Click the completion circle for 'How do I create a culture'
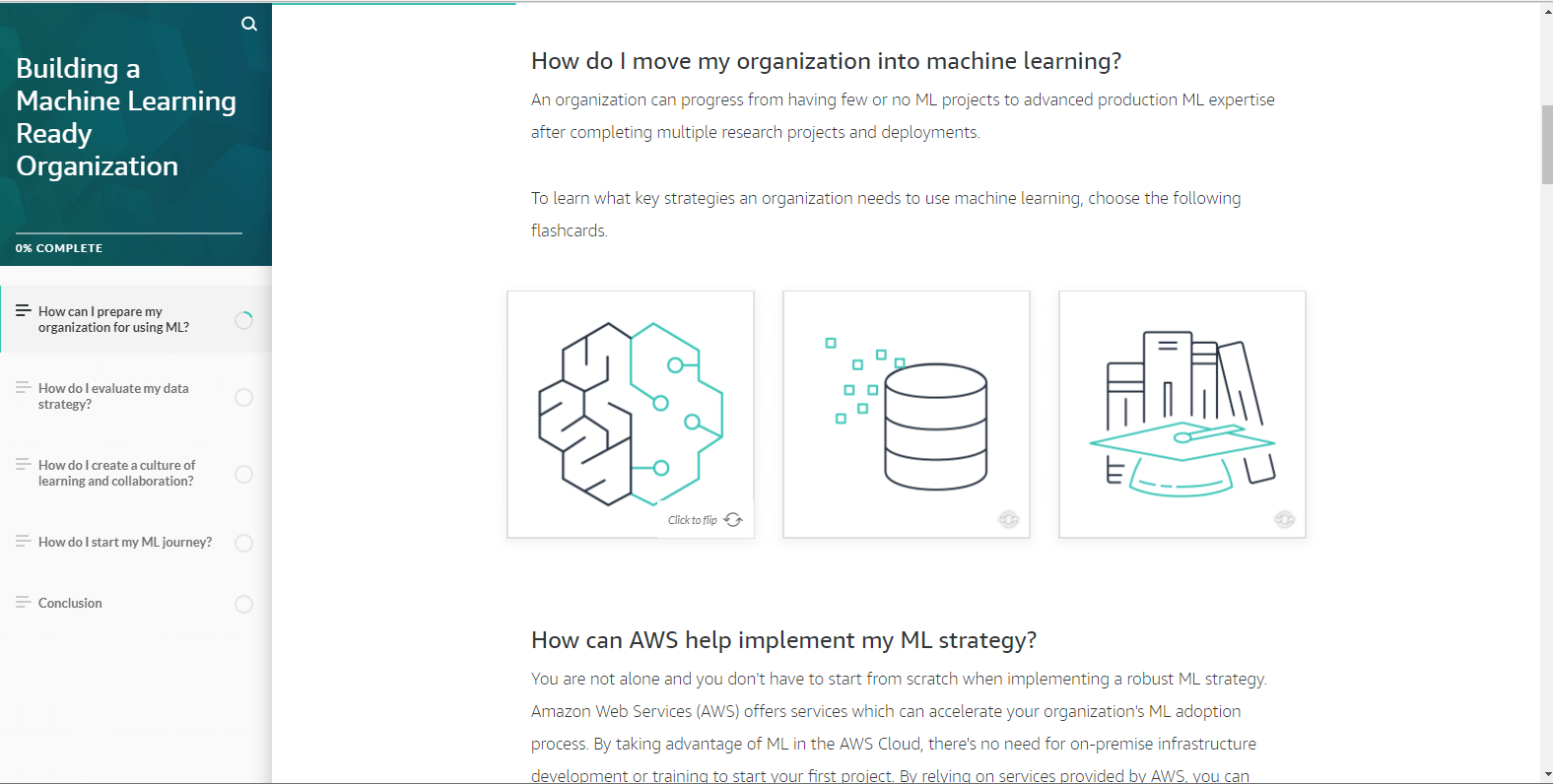The width and height of the screenshot is (1553, 784). click(244, 474)
